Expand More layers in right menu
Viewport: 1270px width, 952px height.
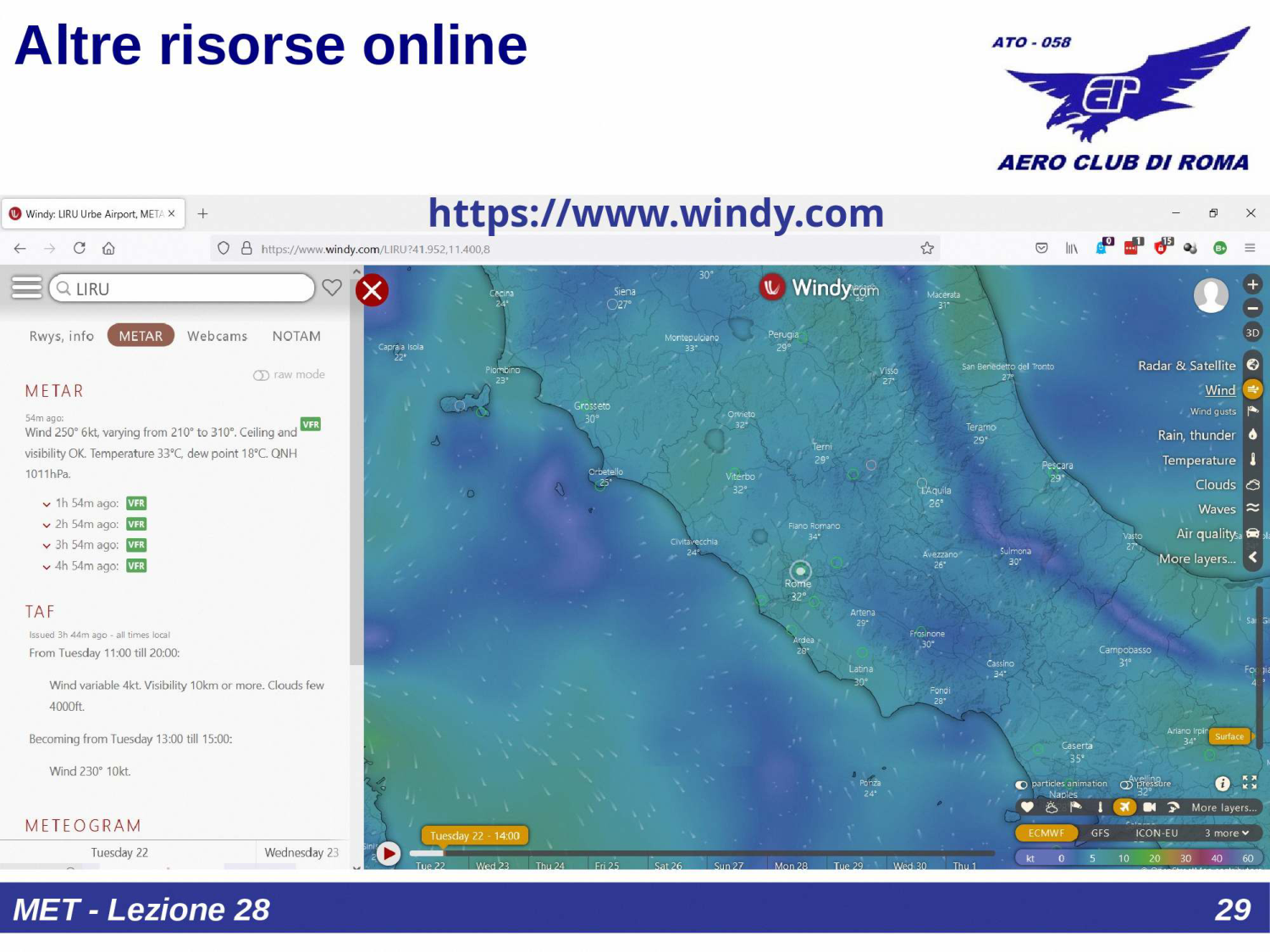point(1209,559)
